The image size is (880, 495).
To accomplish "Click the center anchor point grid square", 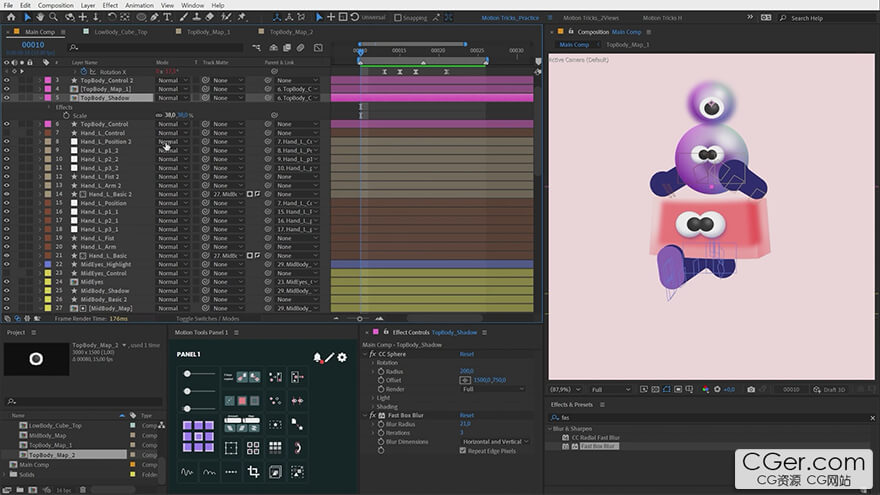I will pos(198,436).
